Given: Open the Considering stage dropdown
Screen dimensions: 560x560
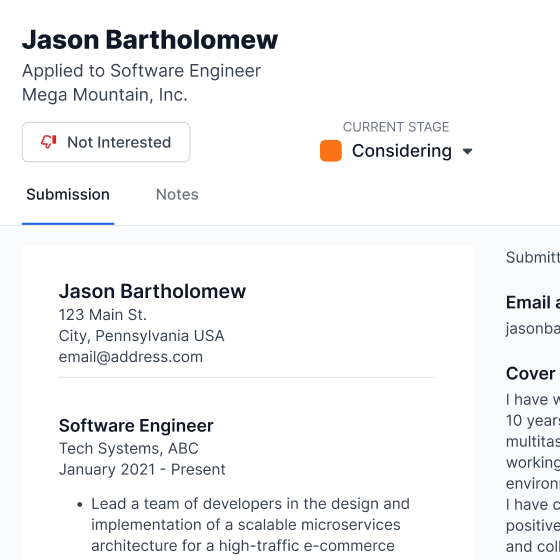Looking at the screenshot, I should (x=396, y=151).
